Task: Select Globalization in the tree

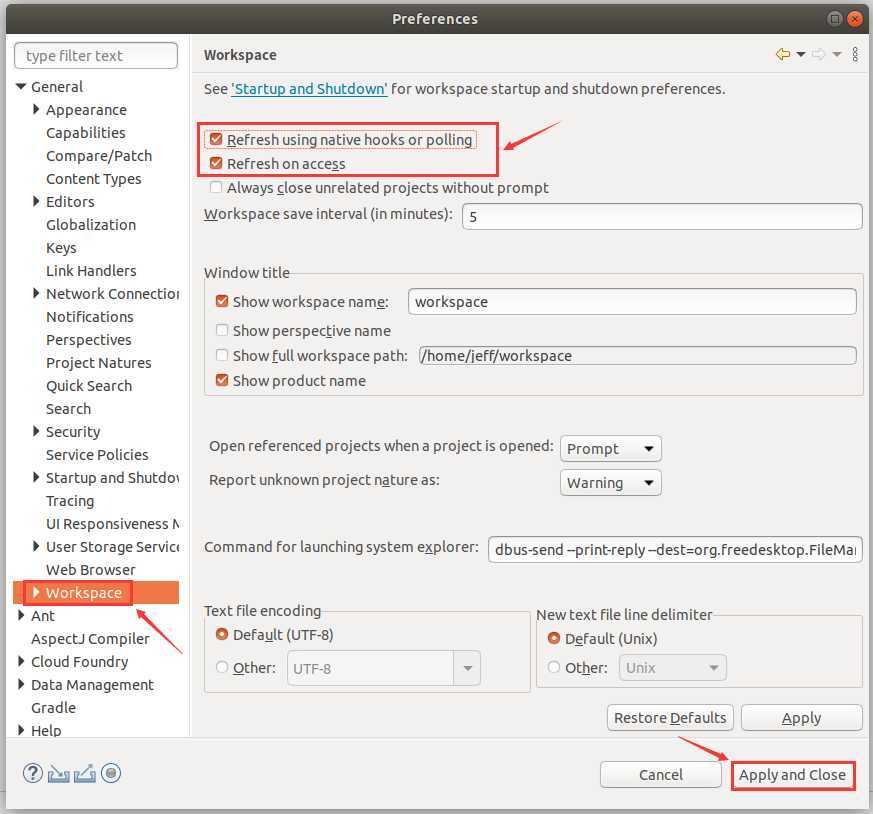Action: (x=91, y=224)
